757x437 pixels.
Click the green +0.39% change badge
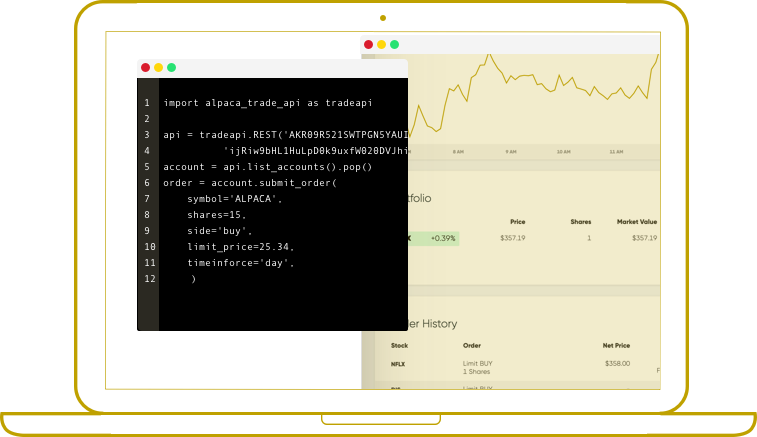coord(434,238)
